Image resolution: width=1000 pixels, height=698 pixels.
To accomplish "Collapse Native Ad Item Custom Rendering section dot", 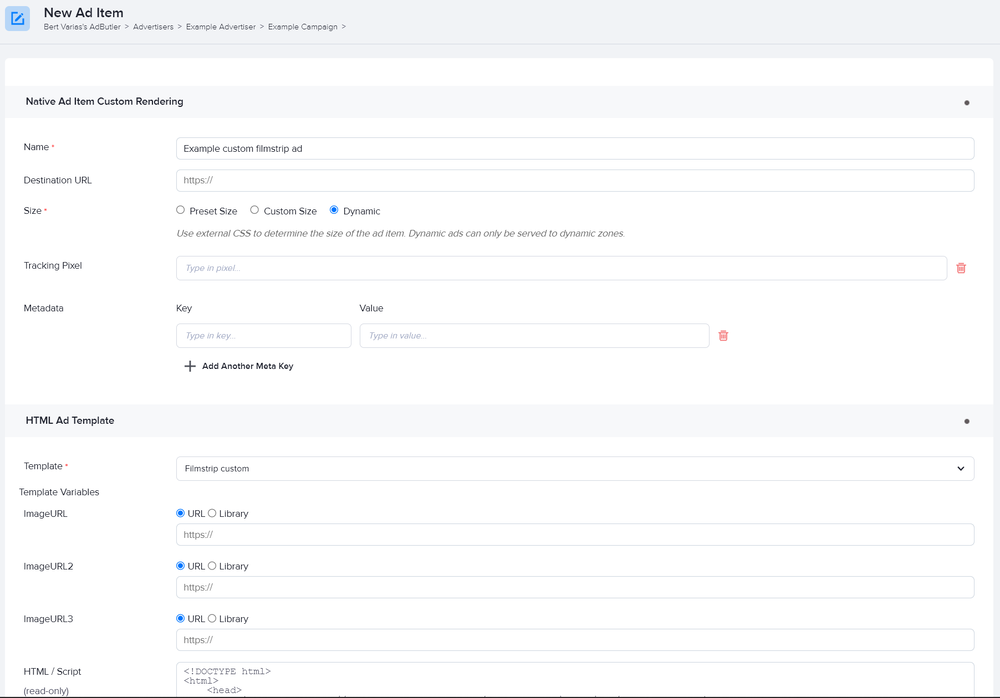I will [x=967, y=103].
